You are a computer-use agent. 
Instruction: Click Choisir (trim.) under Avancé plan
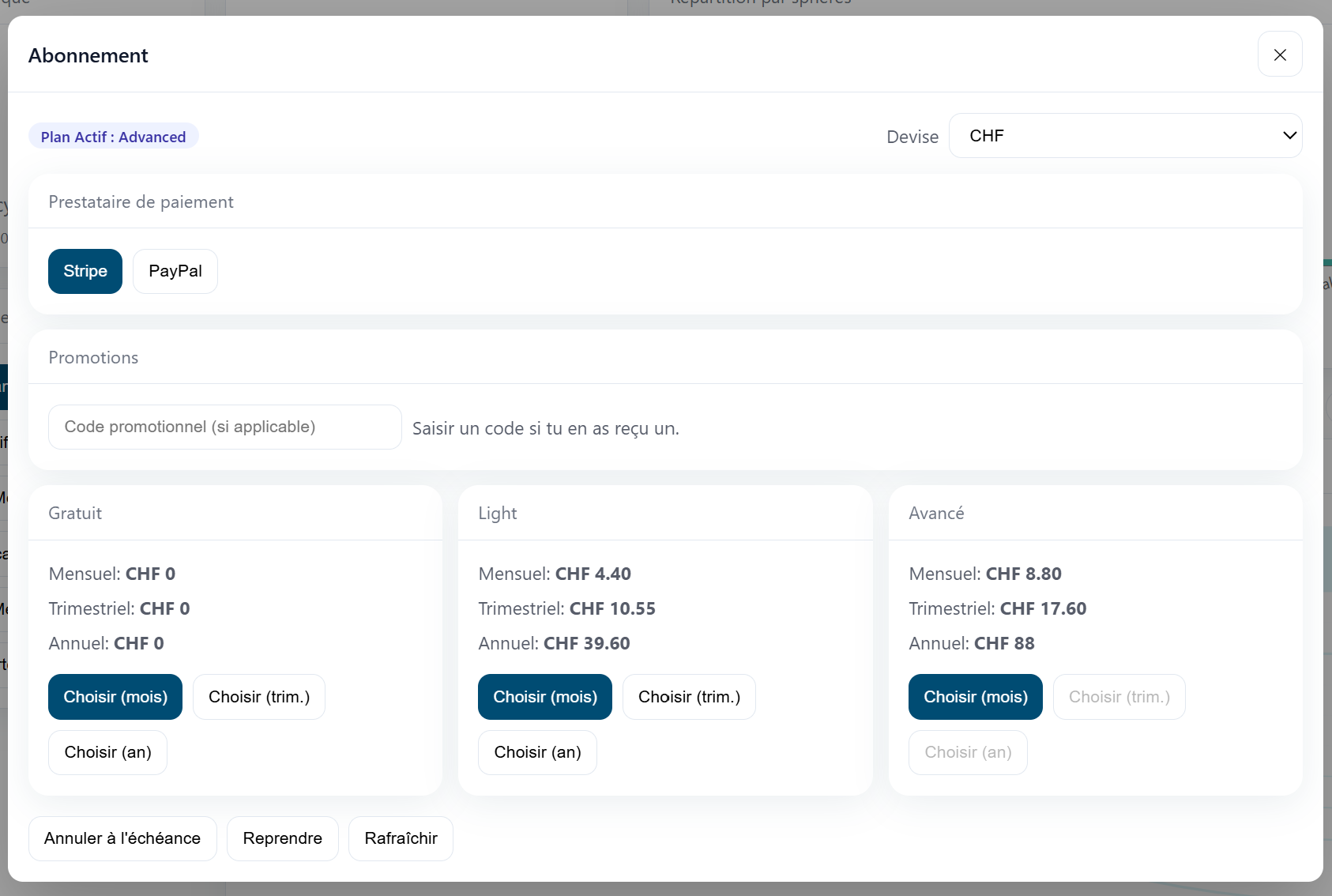pyautogui.click(x=1119, y=697)
